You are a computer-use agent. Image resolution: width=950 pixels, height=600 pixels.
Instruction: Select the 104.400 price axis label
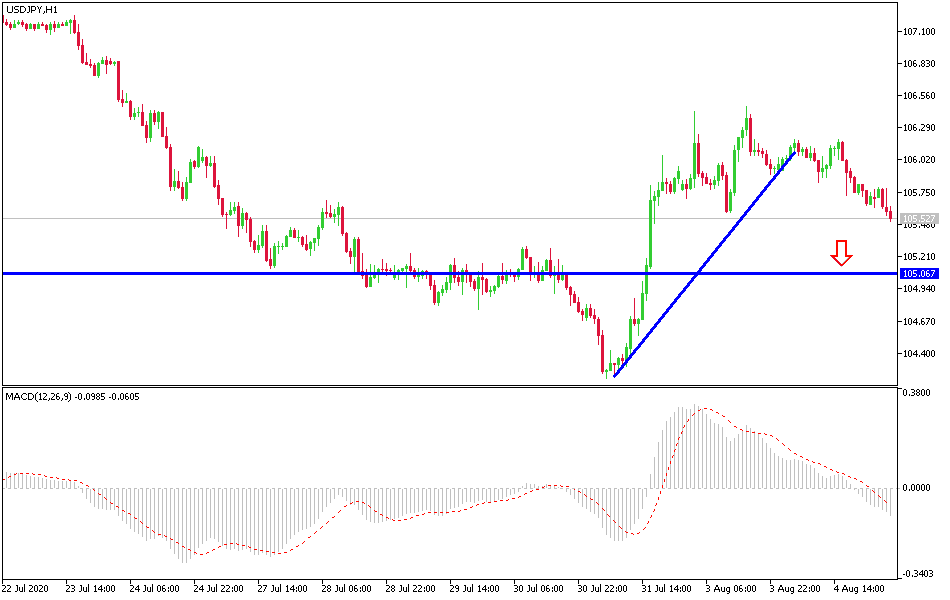coord(919,354)
